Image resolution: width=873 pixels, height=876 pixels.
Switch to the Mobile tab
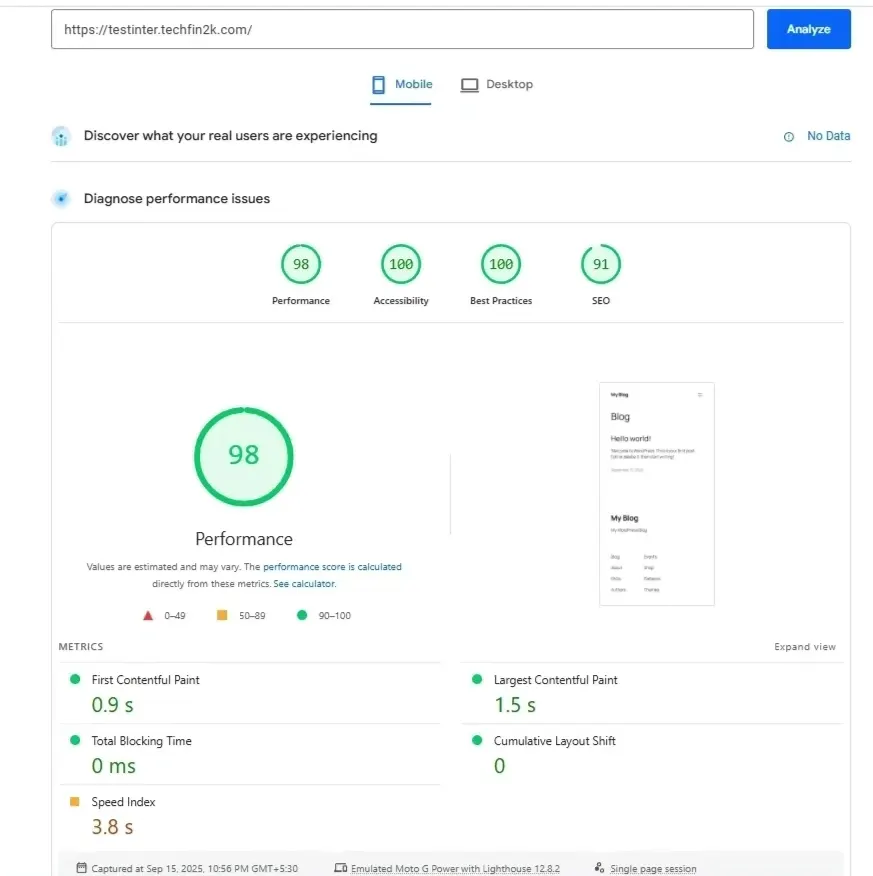click(401, 84)
